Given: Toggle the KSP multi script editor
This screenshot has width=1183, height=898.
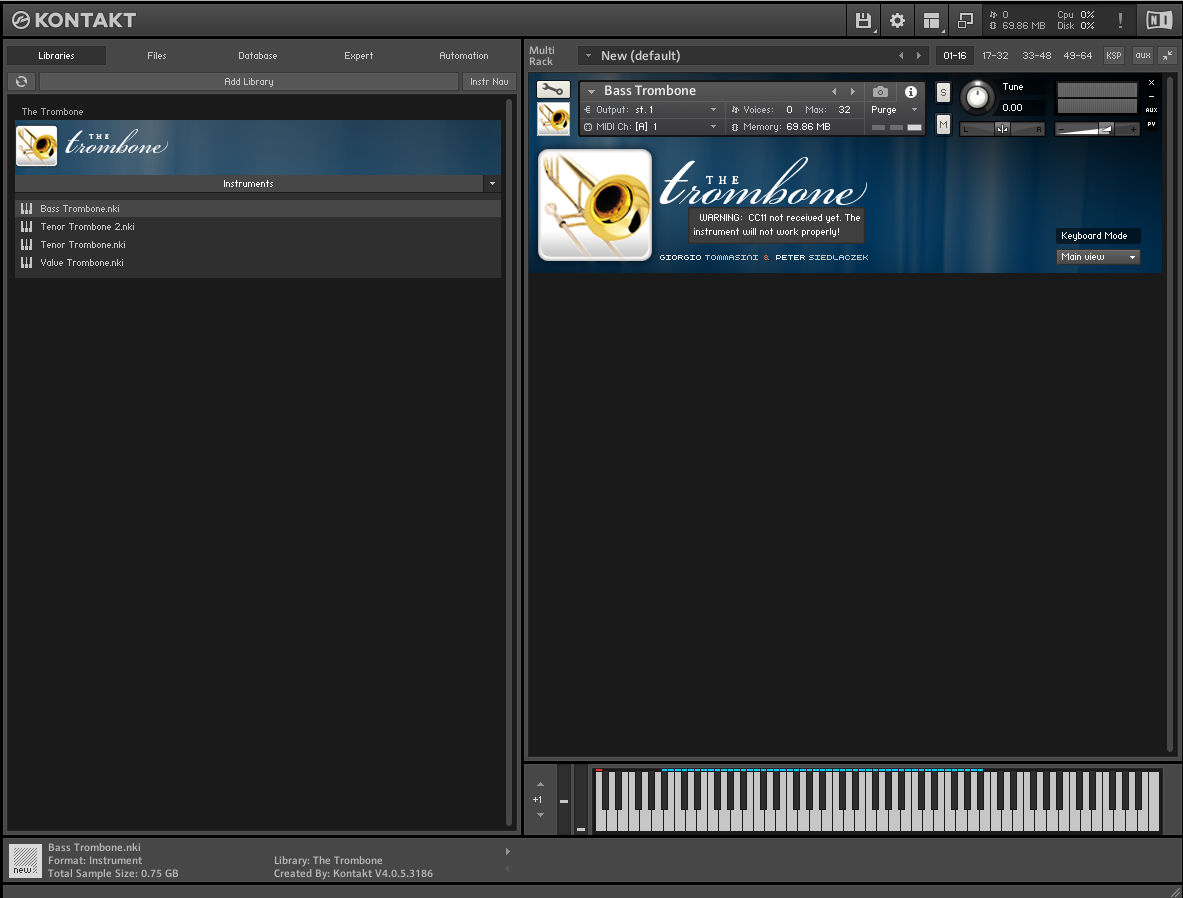Looking at the screenshot, I should click(1114, 55).
